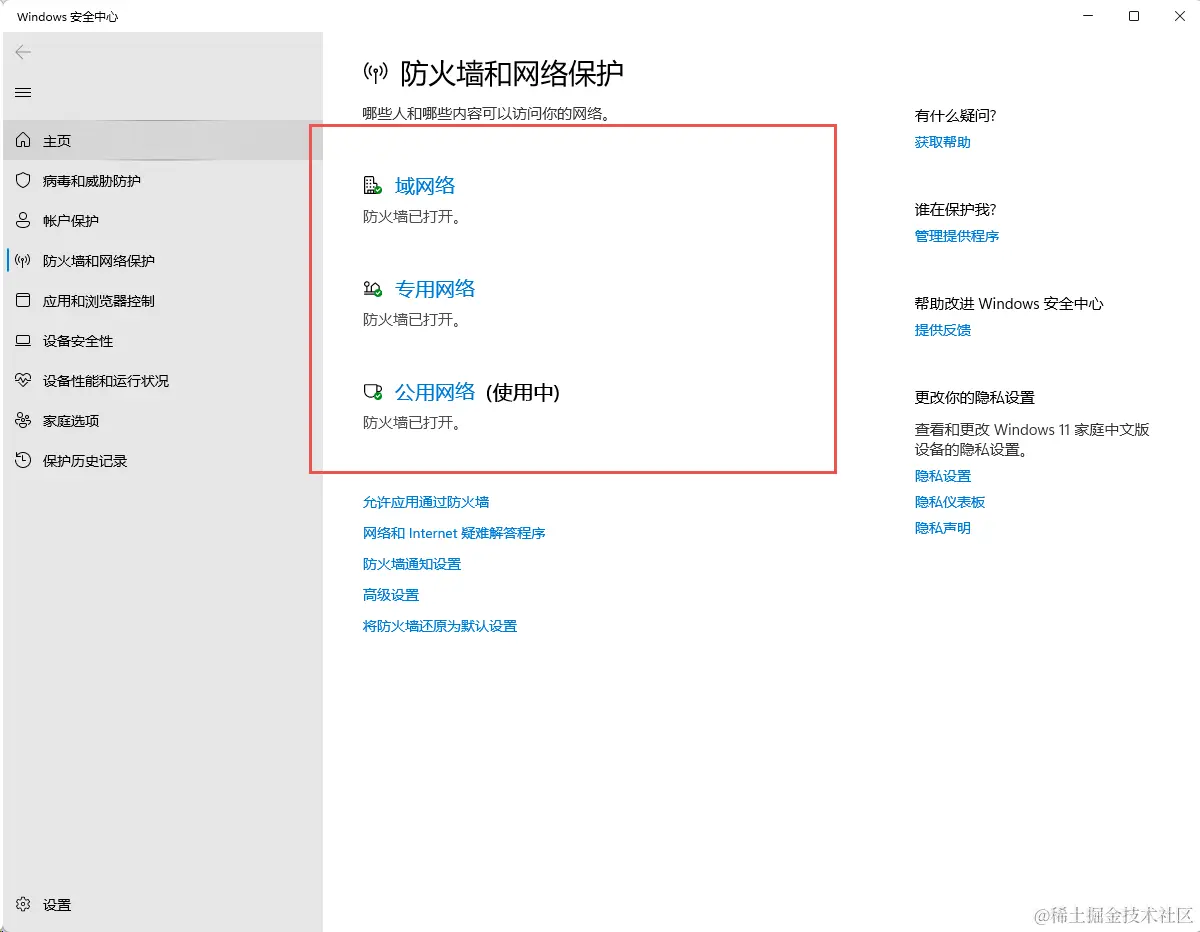Click the signal icon for 防火墙和网络保护

[23, 261]
